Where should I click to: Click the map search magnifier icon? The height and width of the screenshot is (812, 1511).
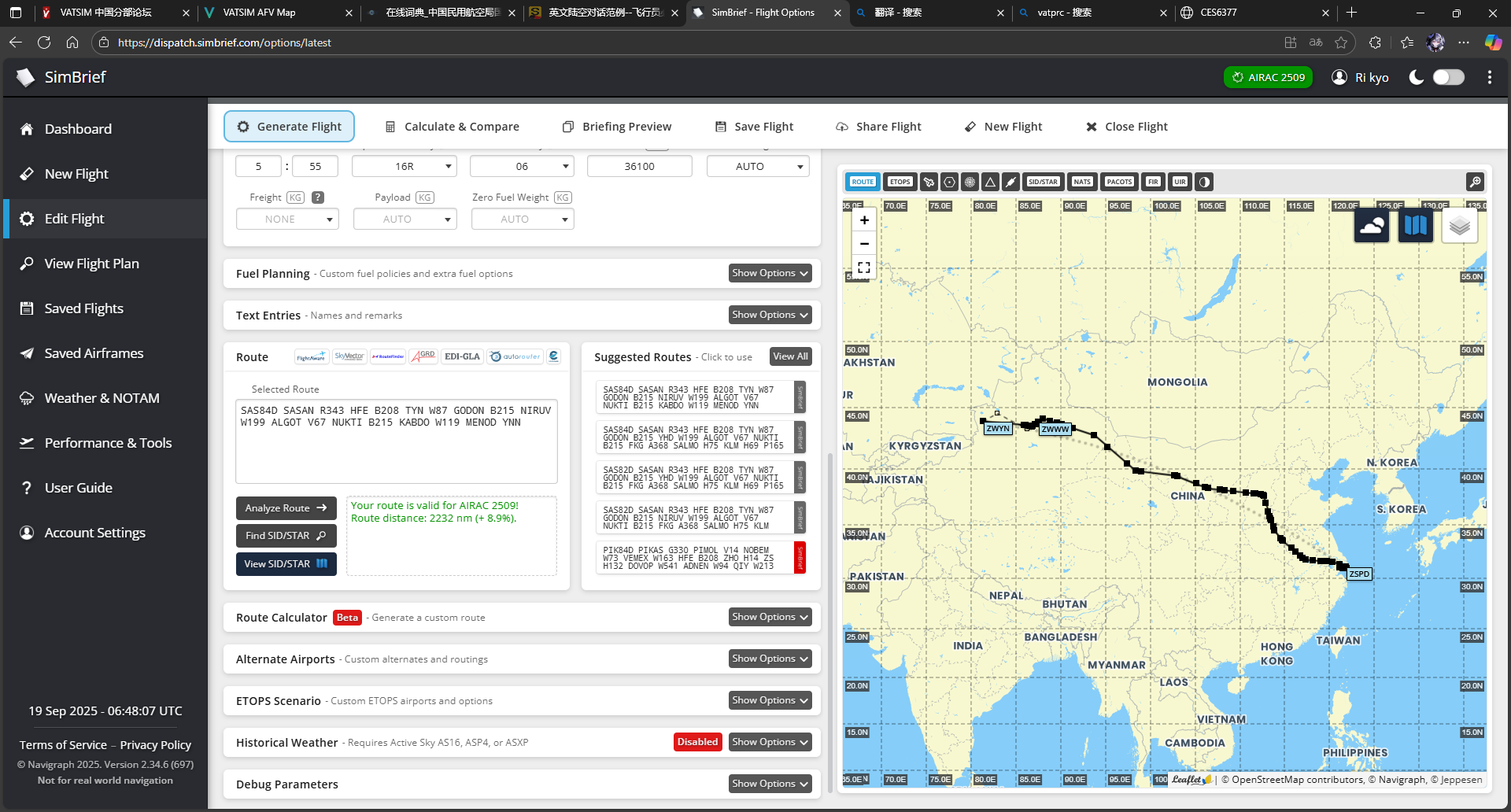[x=1475, y=182]
